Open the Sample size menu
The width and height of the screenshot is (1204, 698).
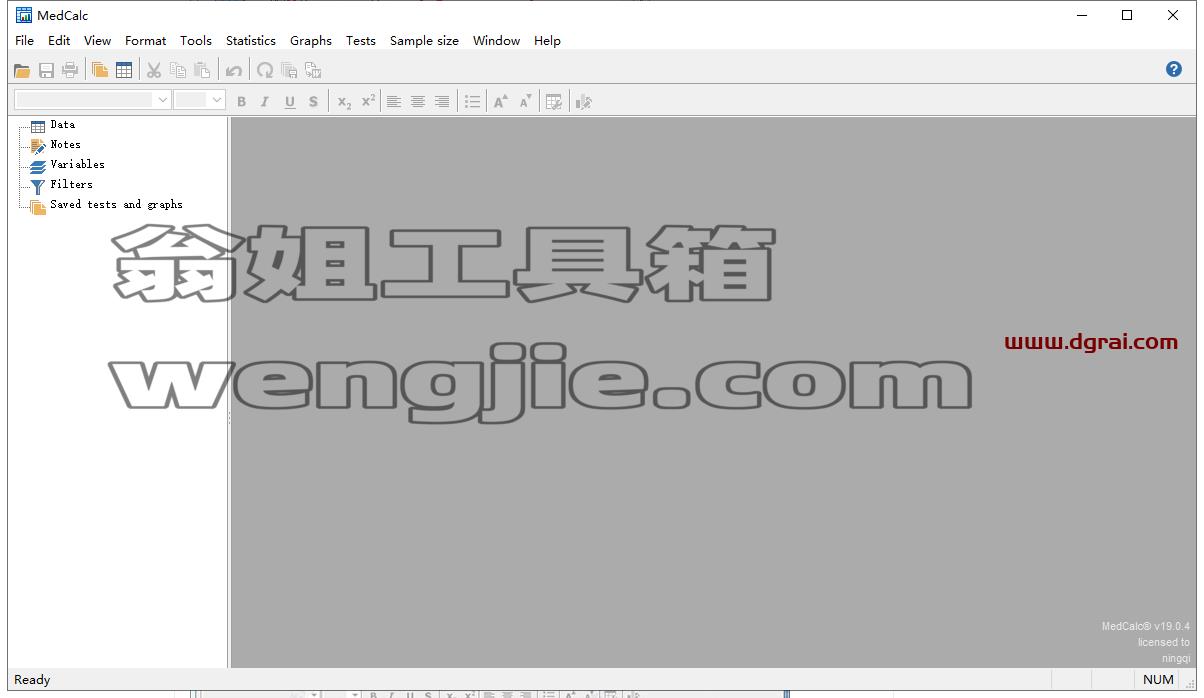tap(425, 41)
